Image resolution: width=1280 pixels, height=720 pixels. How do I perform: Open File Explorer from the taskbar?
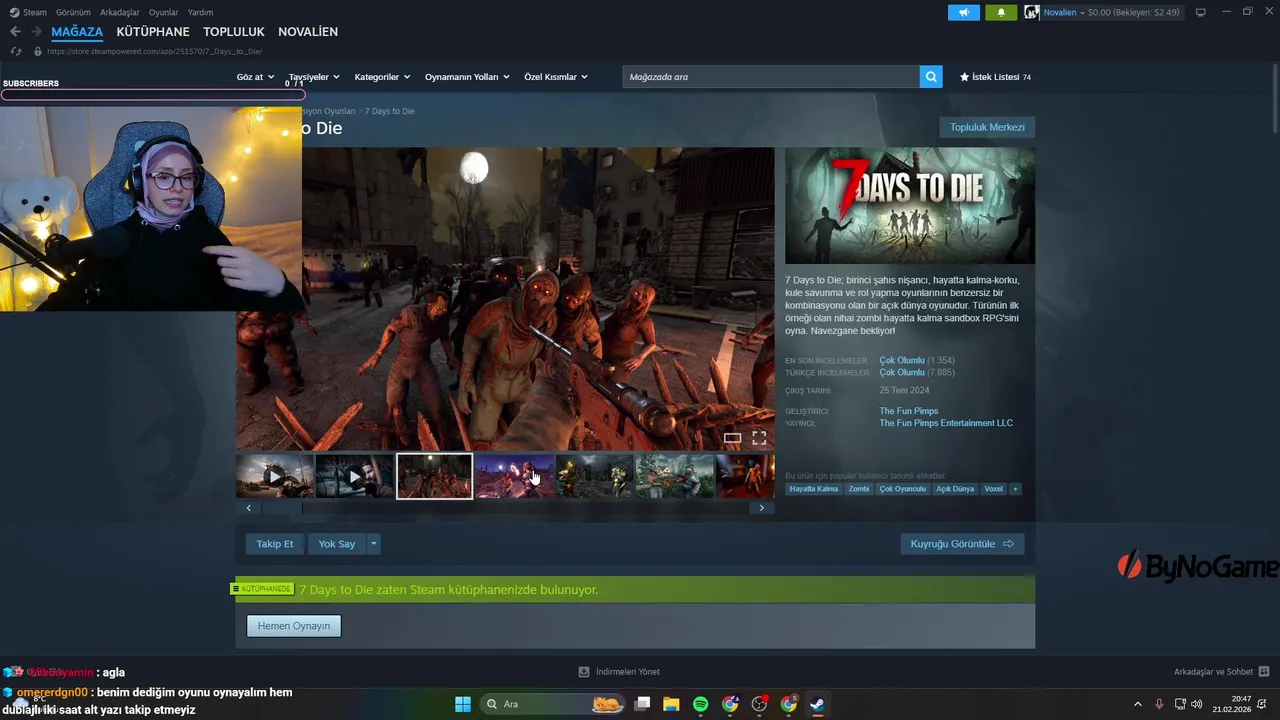[671, 704]
